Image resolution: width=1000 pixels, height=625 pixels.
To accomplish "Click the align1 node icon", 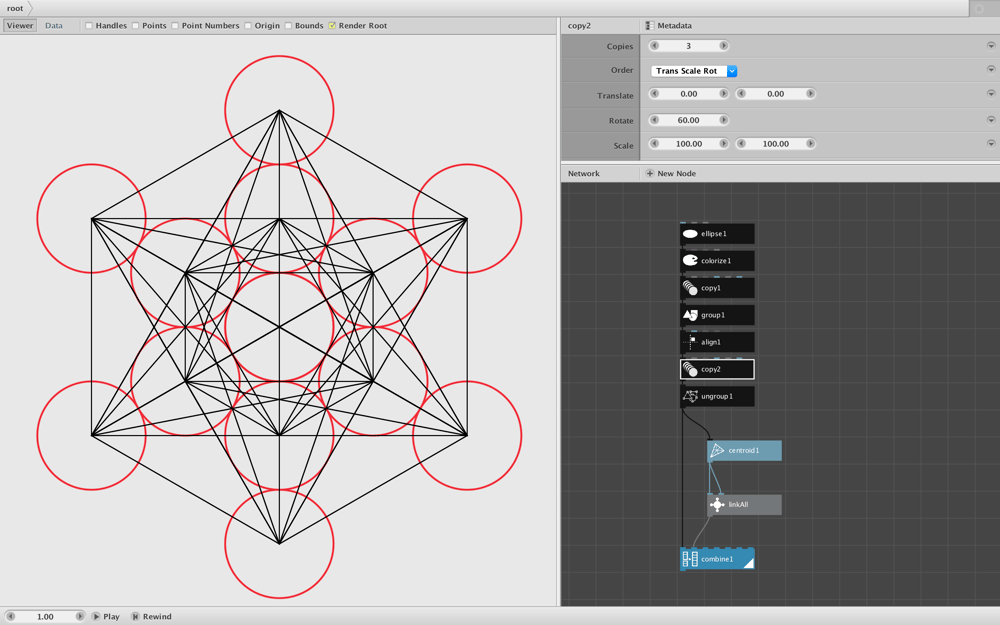I will pyautogui.click(x=690, y=342).
